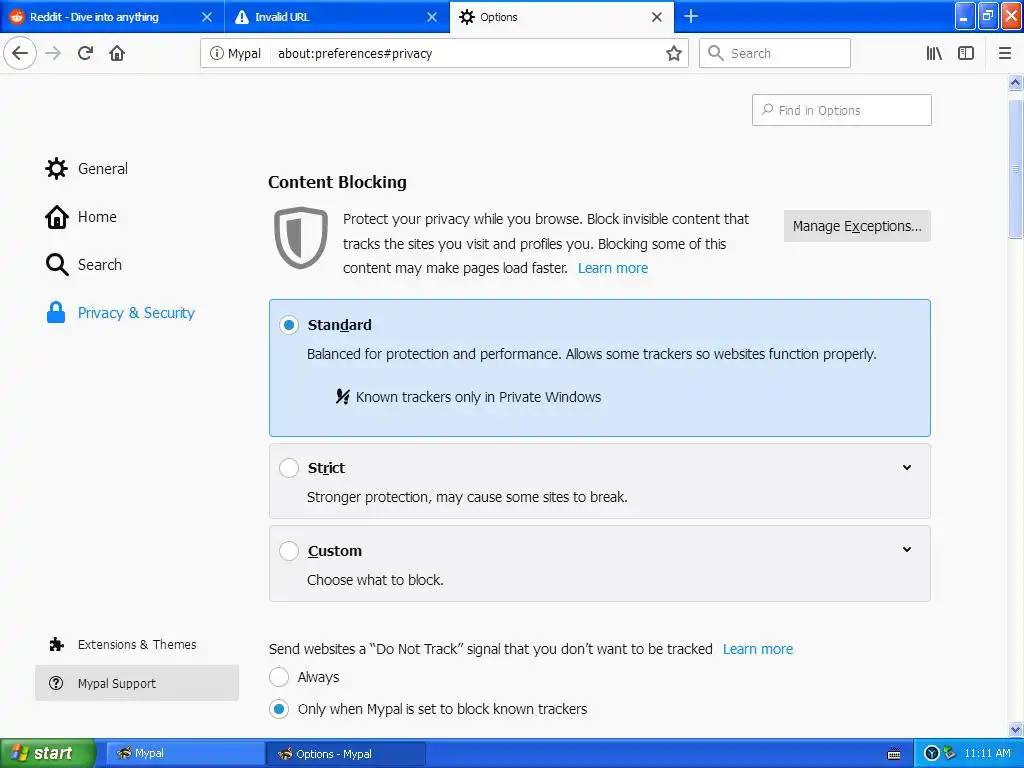The width and height of the screenshot is (1024, 768).
Task: Switch to the Reddit - Dive into anything tab
Action: pyautogui.click(x=112, y=17)
